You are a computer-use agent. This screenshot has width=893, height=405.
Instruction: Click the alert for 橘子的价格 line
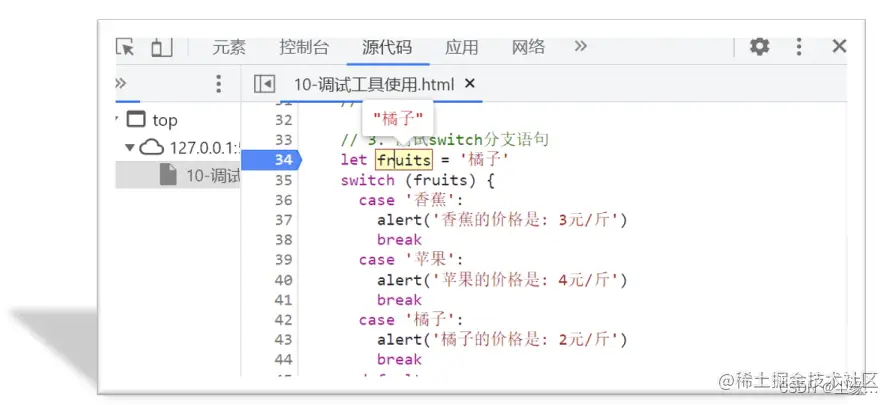click(x=502, y=340)
